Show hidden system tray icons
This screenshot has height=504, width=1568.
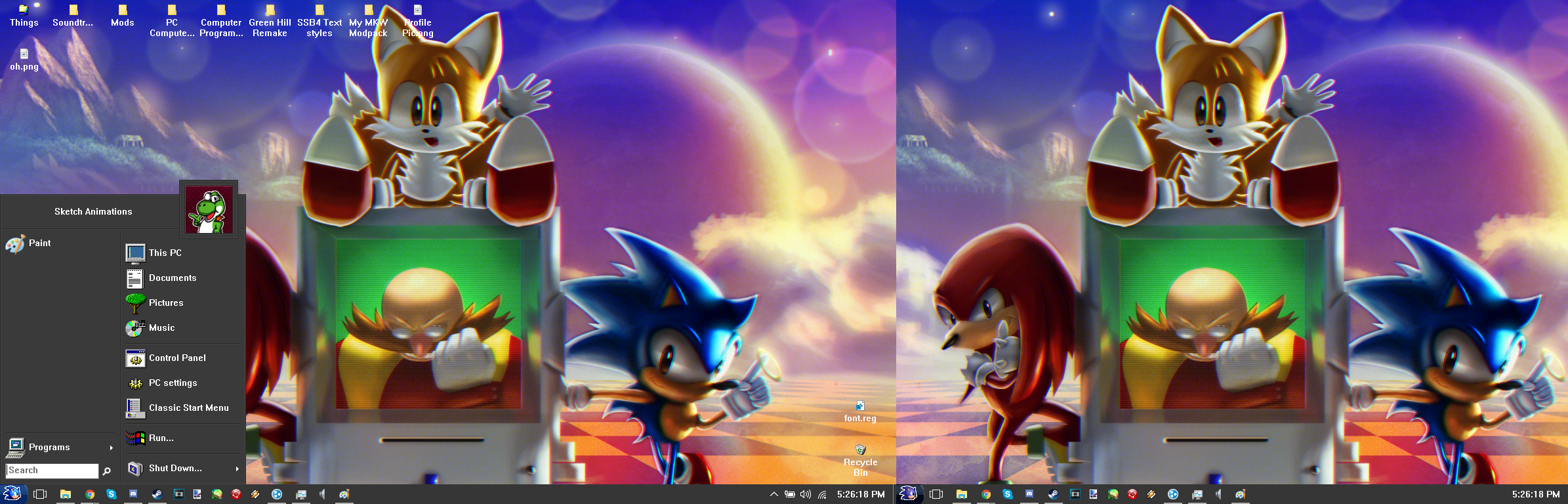pos(774,495)
